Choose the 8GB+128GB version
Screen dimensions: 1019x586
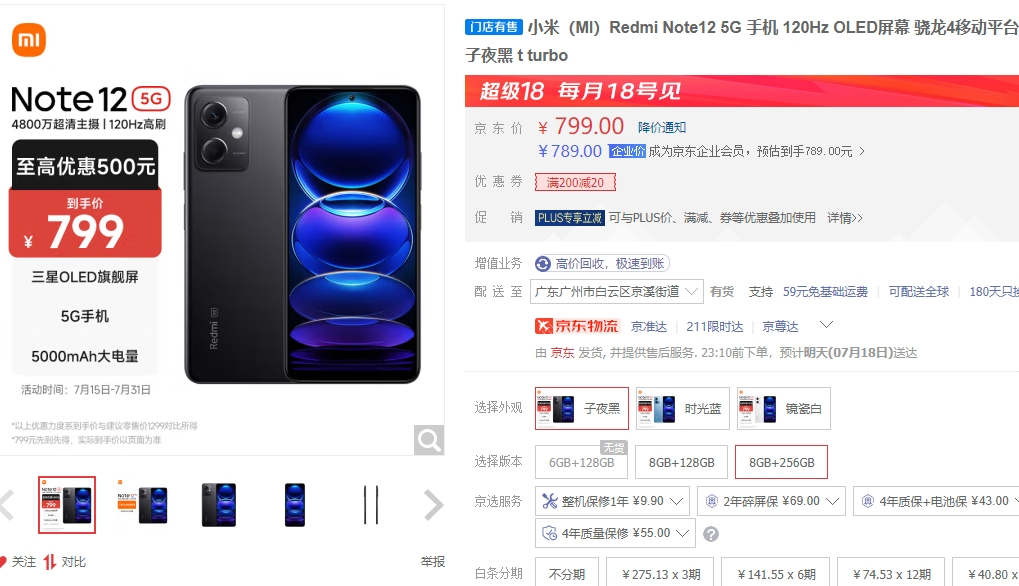681,463
